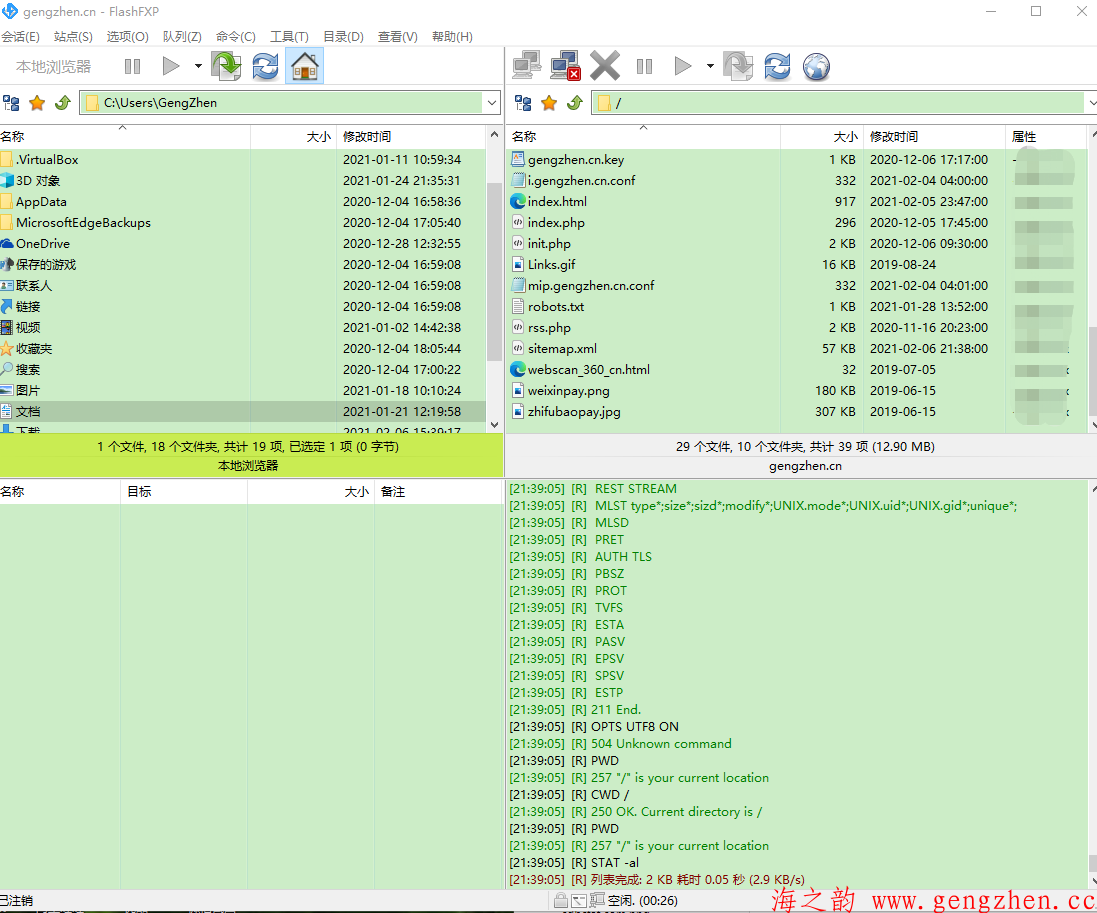Open the 站点(S) menu
This screenshot has height=913, width=1097.
click(x=73, y=37)
